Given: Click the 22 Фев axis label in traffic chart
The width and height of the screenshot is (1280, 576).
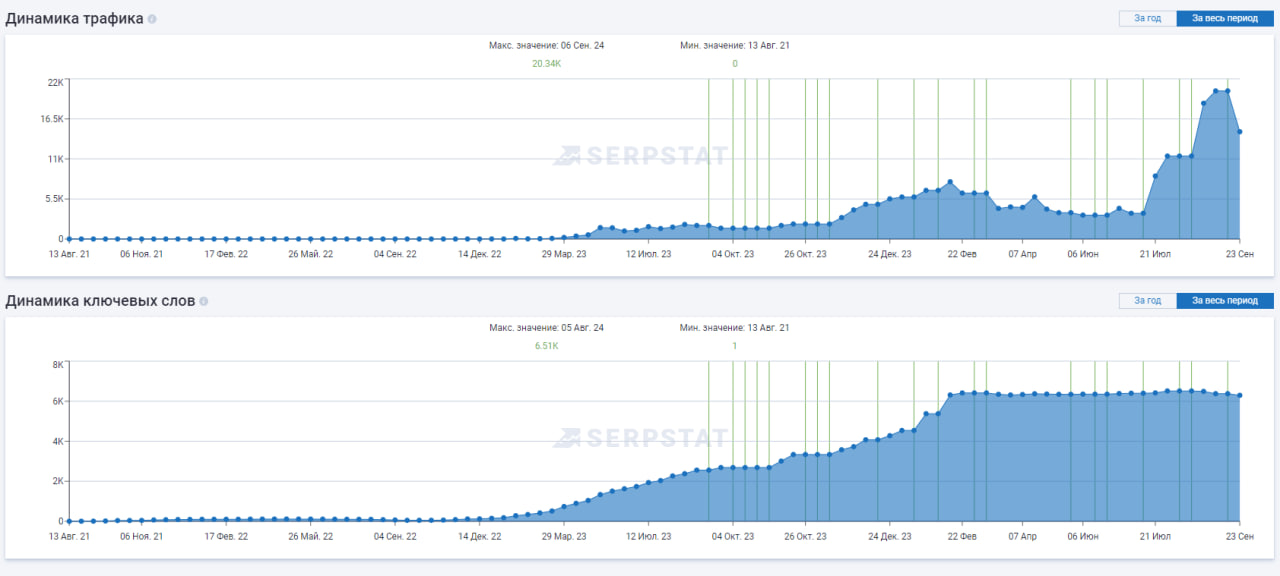Looking at the screenshot, I should point(962,255).
